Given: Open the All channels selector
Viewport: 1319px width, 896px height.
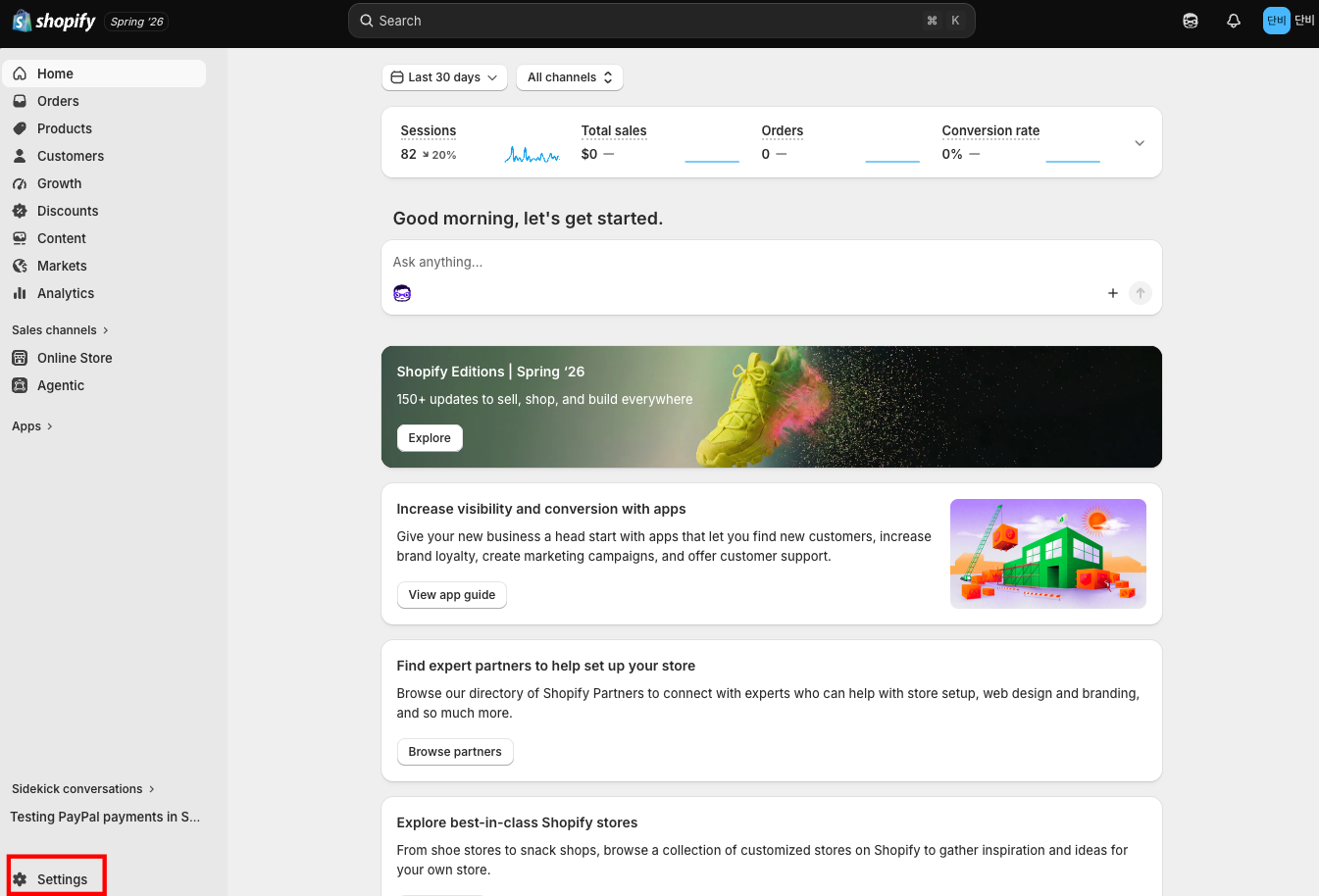Looking at the screenshot, I should [x=570, y=77].
